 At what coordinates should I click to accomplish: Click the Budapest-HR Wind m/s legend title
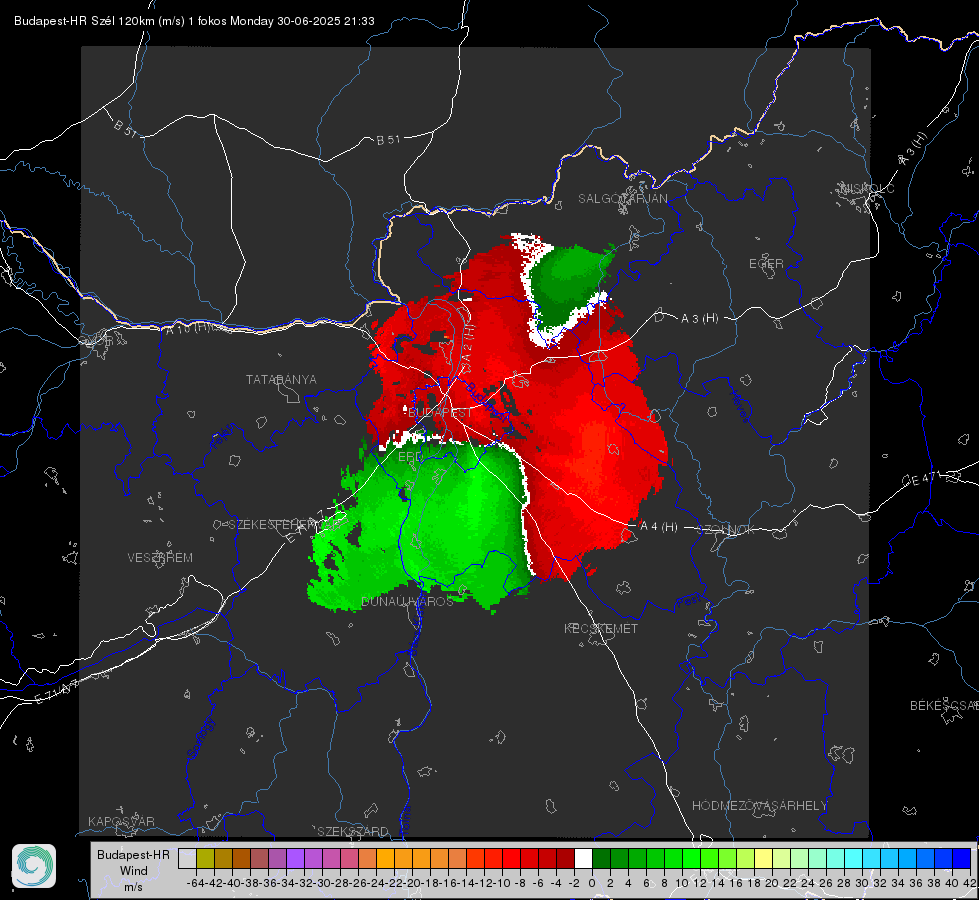click(x=134, y=870)
